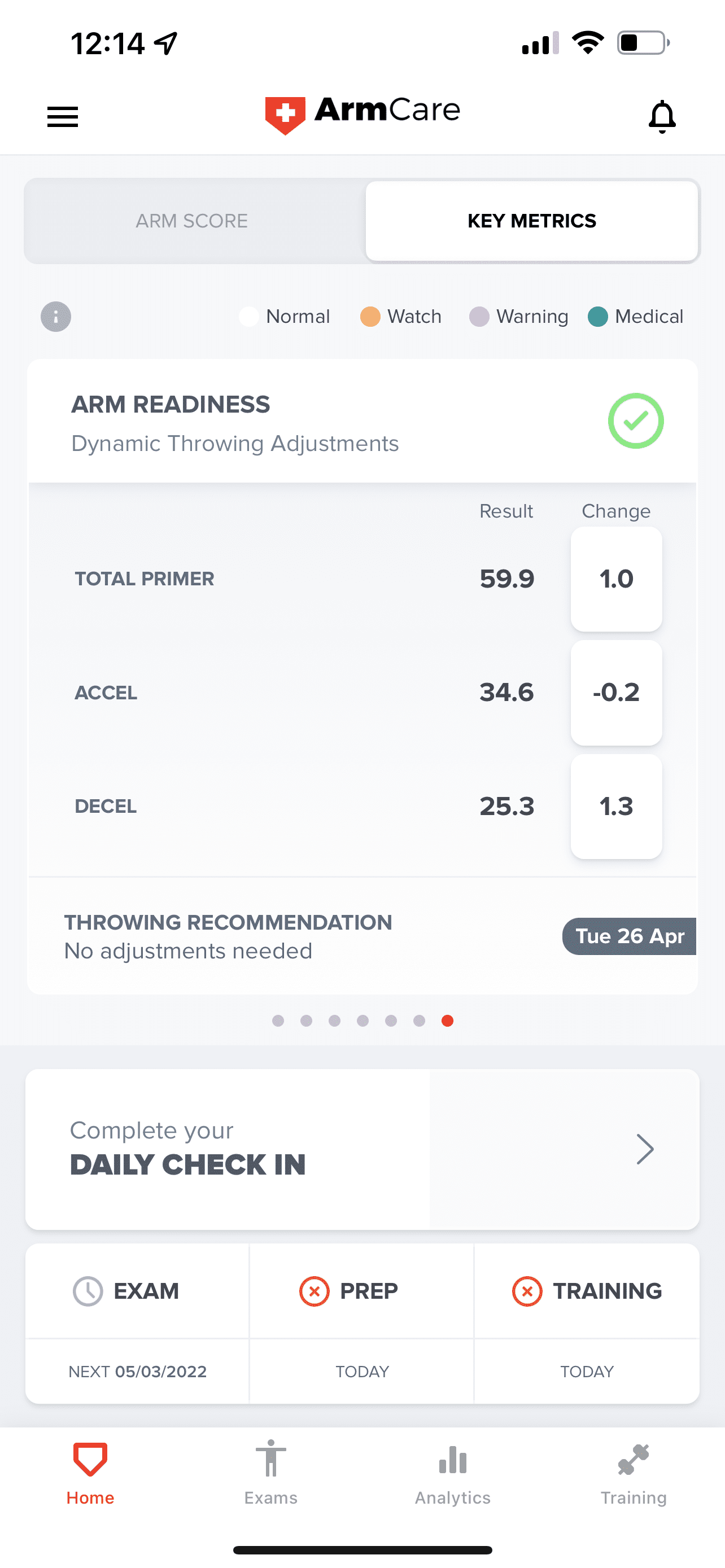The image size is (725, 1568).
Task: Tap the TRAINING incomplete status icon
Action: click(x=527, y=1291)
